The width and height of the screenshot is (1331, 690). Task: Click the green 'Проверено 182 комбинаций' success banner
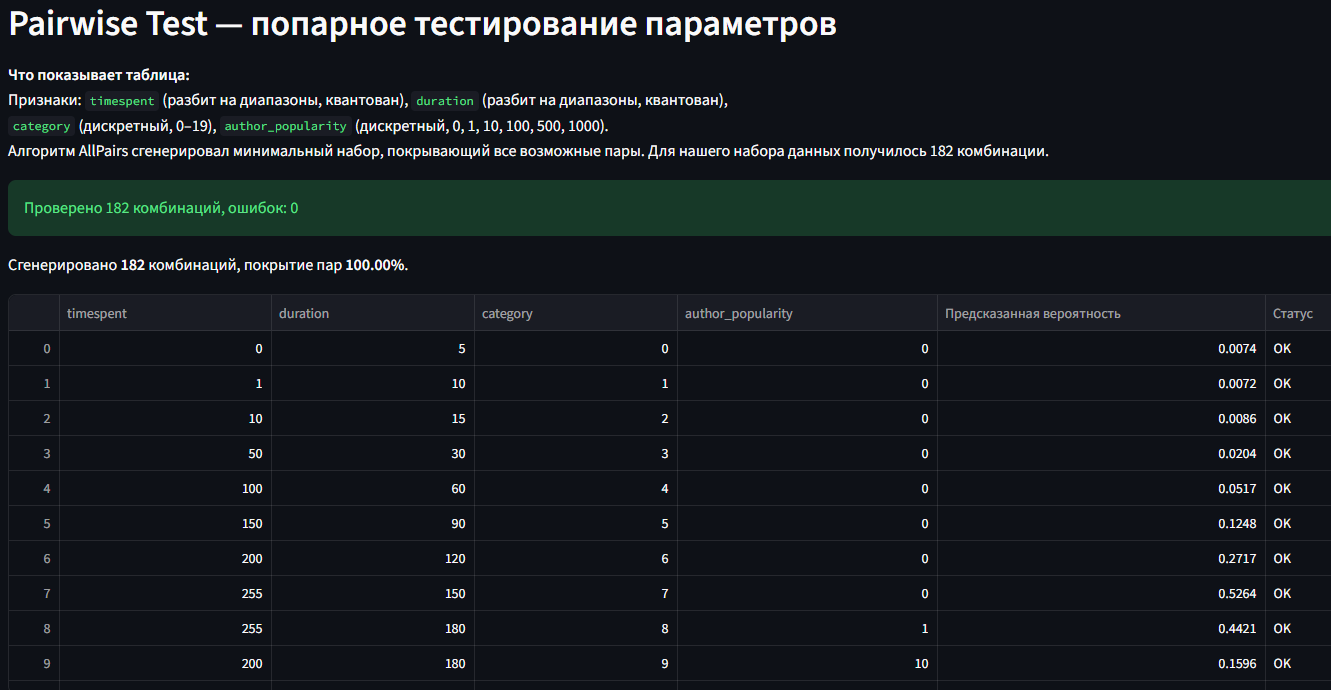(669, 208)
